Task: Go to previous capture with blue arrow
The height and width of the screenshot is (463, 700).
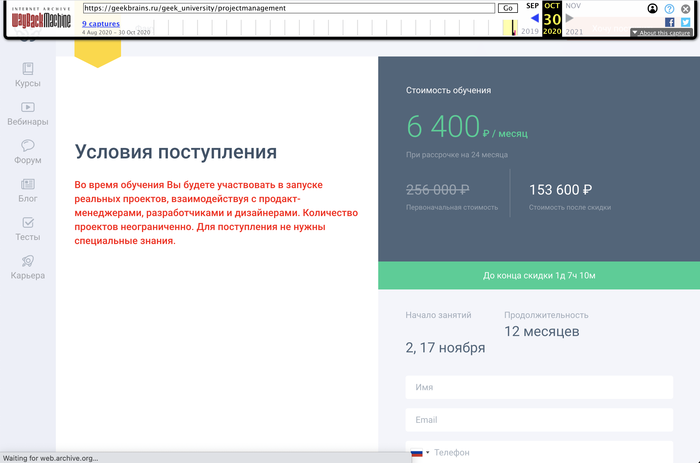Action: (534, 18)
